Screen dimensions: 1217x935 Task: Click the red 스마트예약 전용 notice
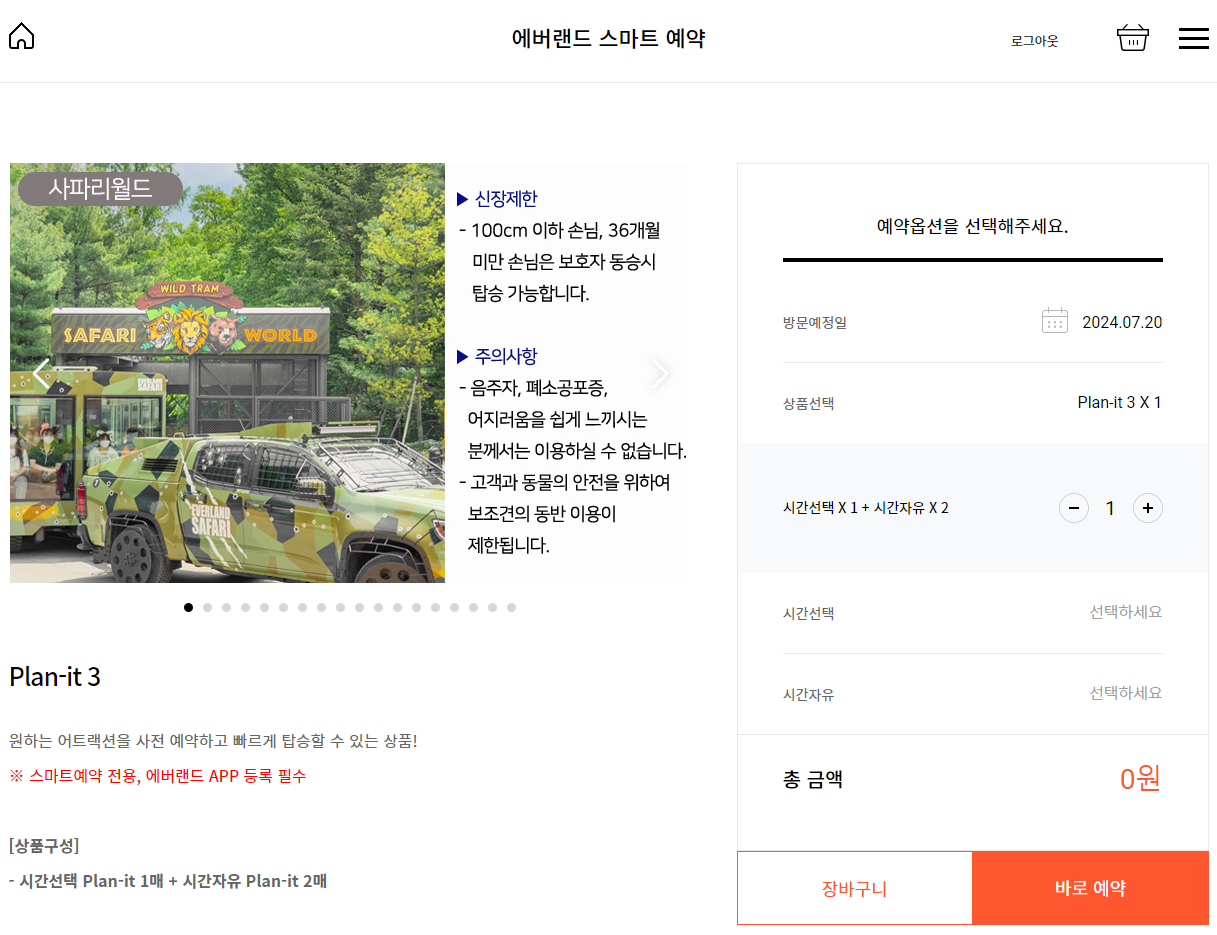coord(158,776)
